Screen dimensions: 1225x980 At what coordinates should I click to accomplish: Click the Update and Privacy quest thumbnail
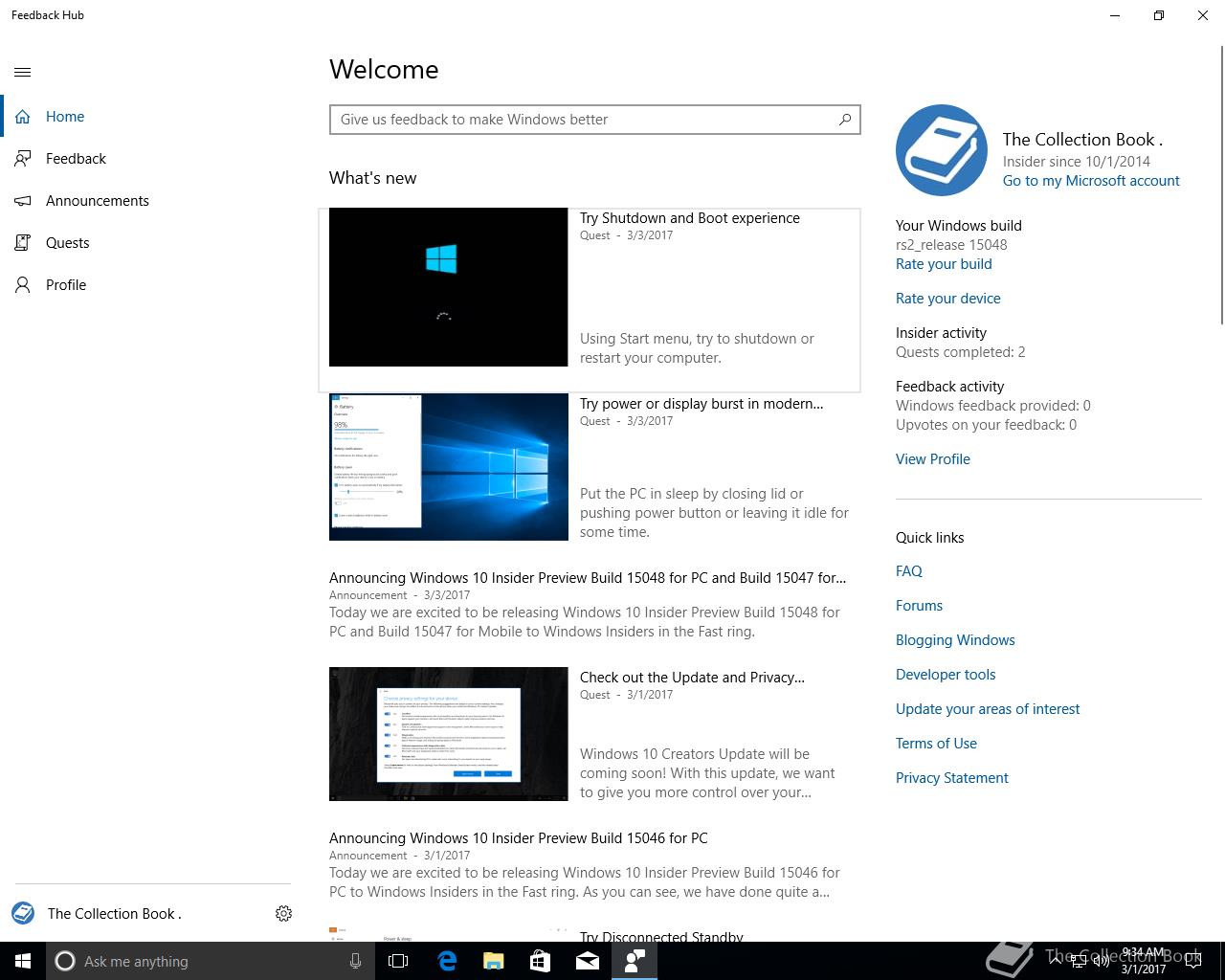pos(448,734)
